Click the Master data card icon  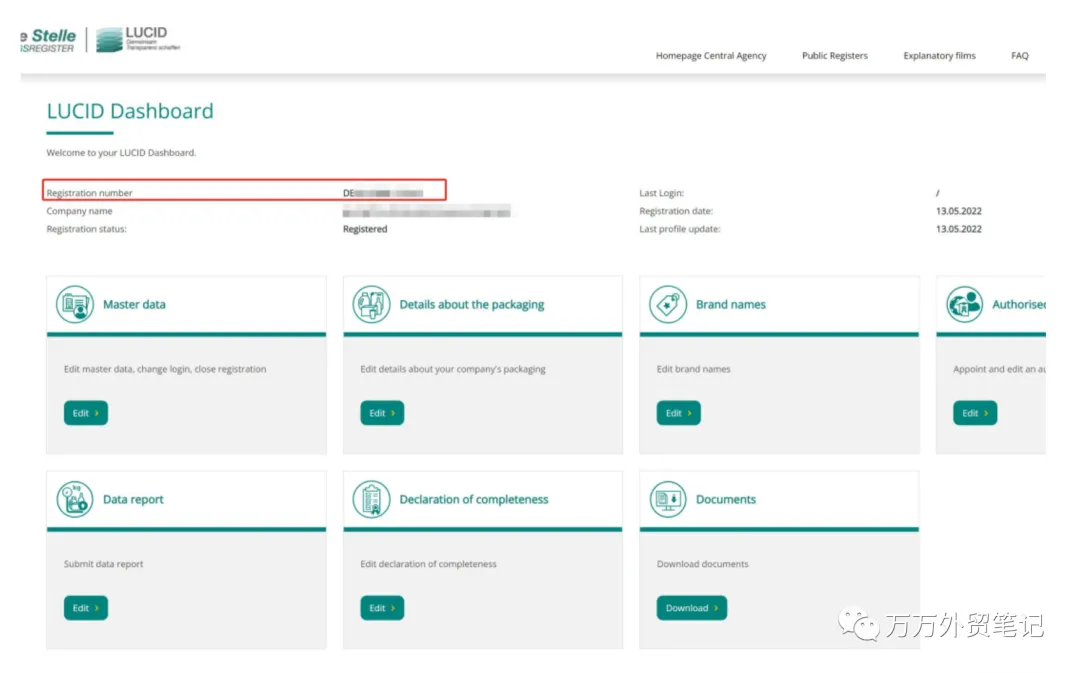pyautogui.click(x=74, y=304)
